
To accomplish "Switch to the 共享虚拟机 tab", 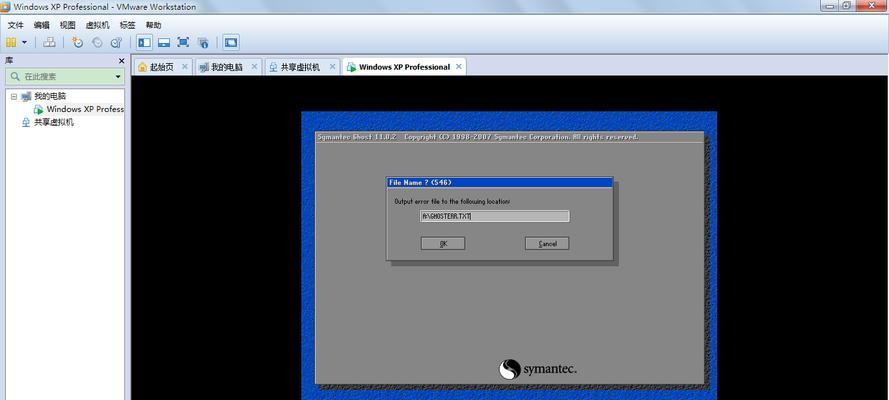I will tap(300, 67).
